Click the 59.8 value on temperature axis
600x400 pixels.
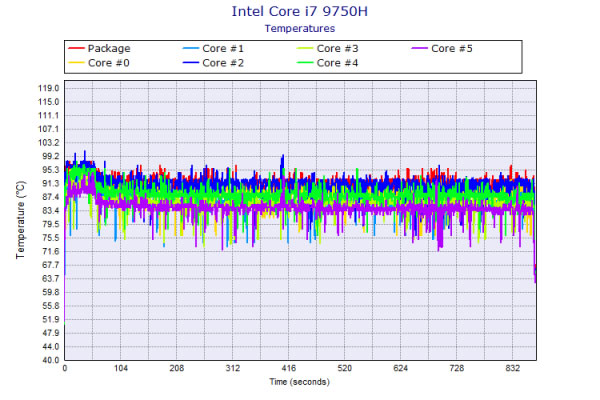[51, 292]
